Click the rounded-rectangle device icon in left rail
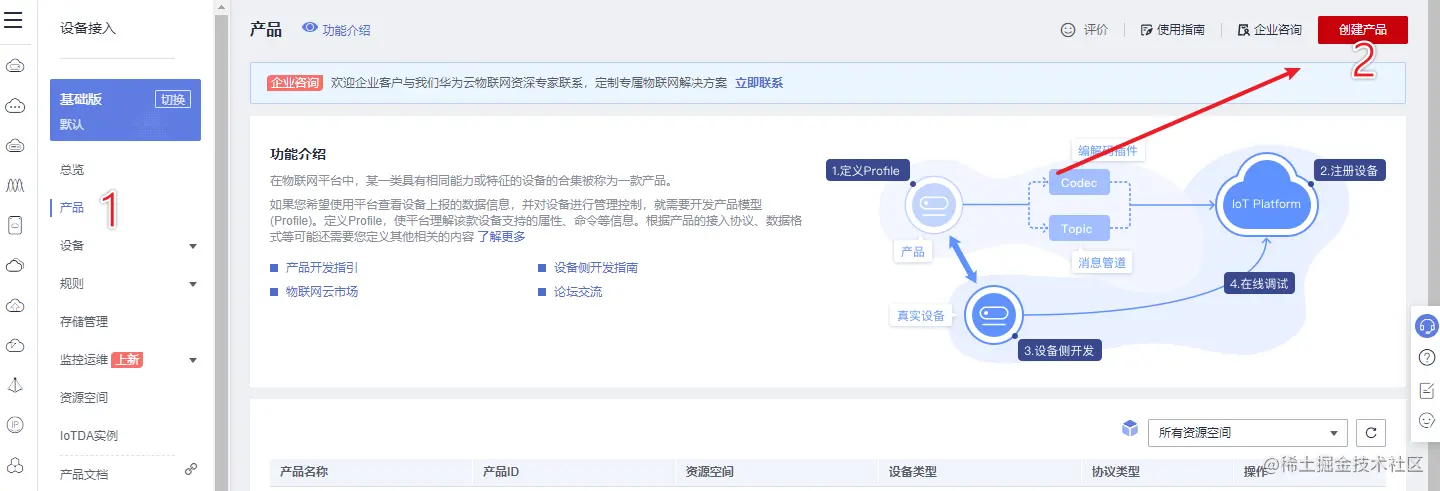1440x491 pixels. pos(15,226)
